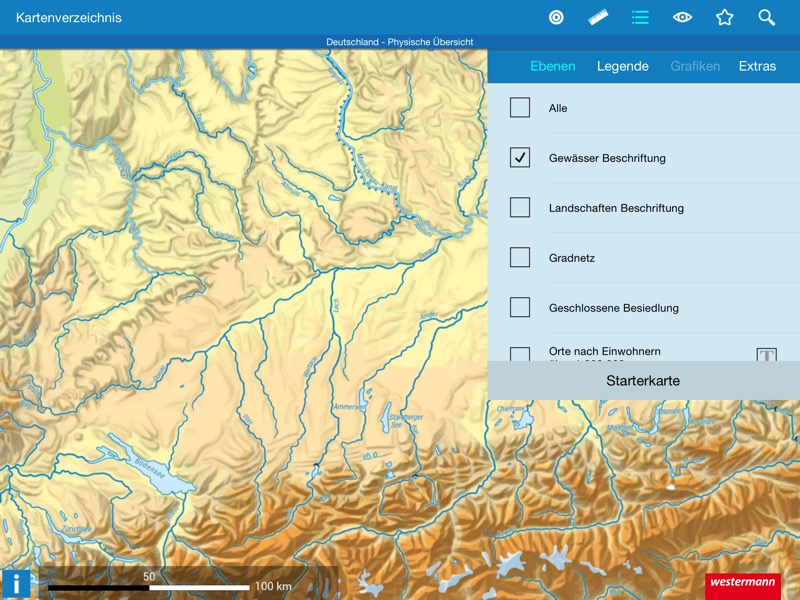Select the ruler measurement tool
The image size is (800, 600).
tap(599, 17)
